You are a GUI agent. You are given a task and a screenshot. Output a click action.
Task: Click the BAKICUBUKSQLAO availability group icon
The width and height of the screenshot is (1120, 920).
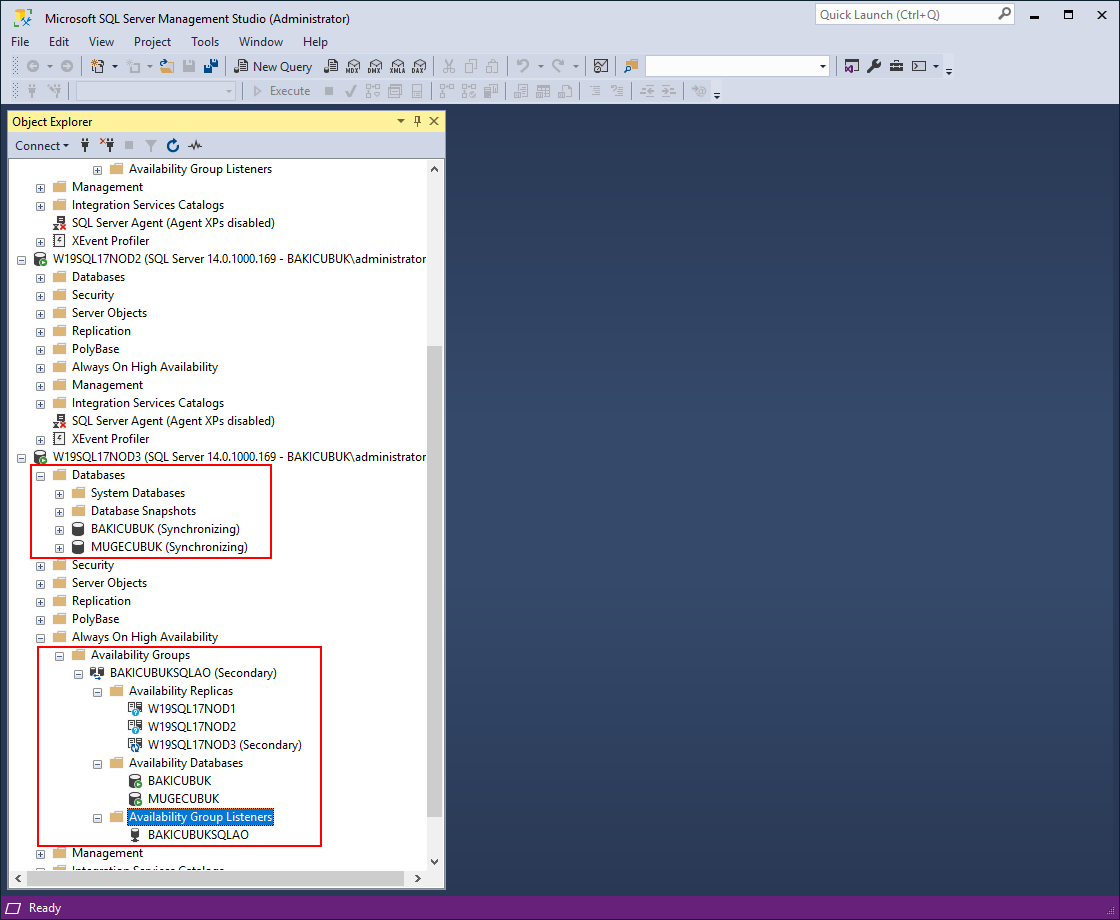coord(97,673)
